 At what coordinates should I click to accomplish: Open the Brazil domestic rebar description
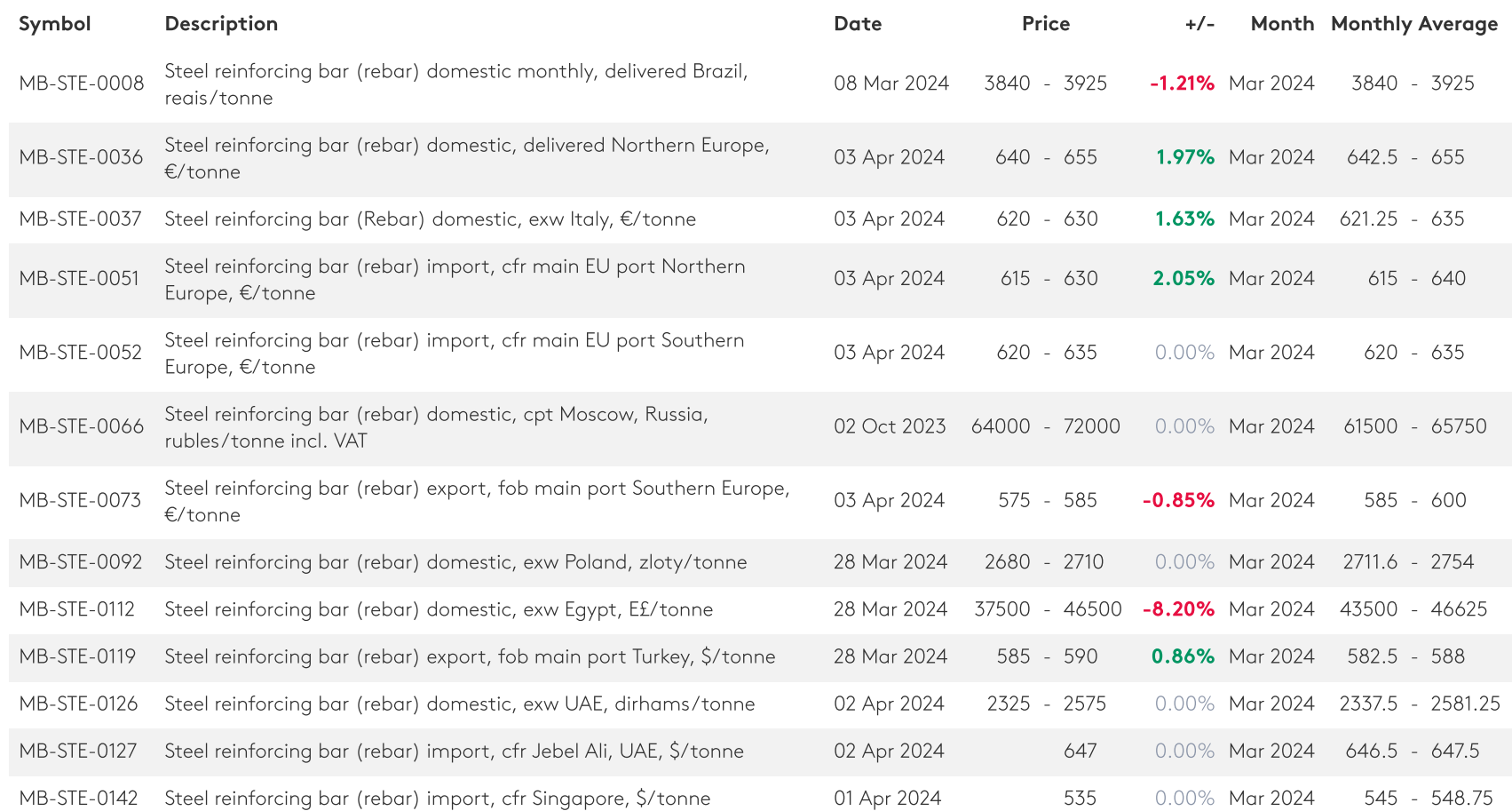click(455, 83)
